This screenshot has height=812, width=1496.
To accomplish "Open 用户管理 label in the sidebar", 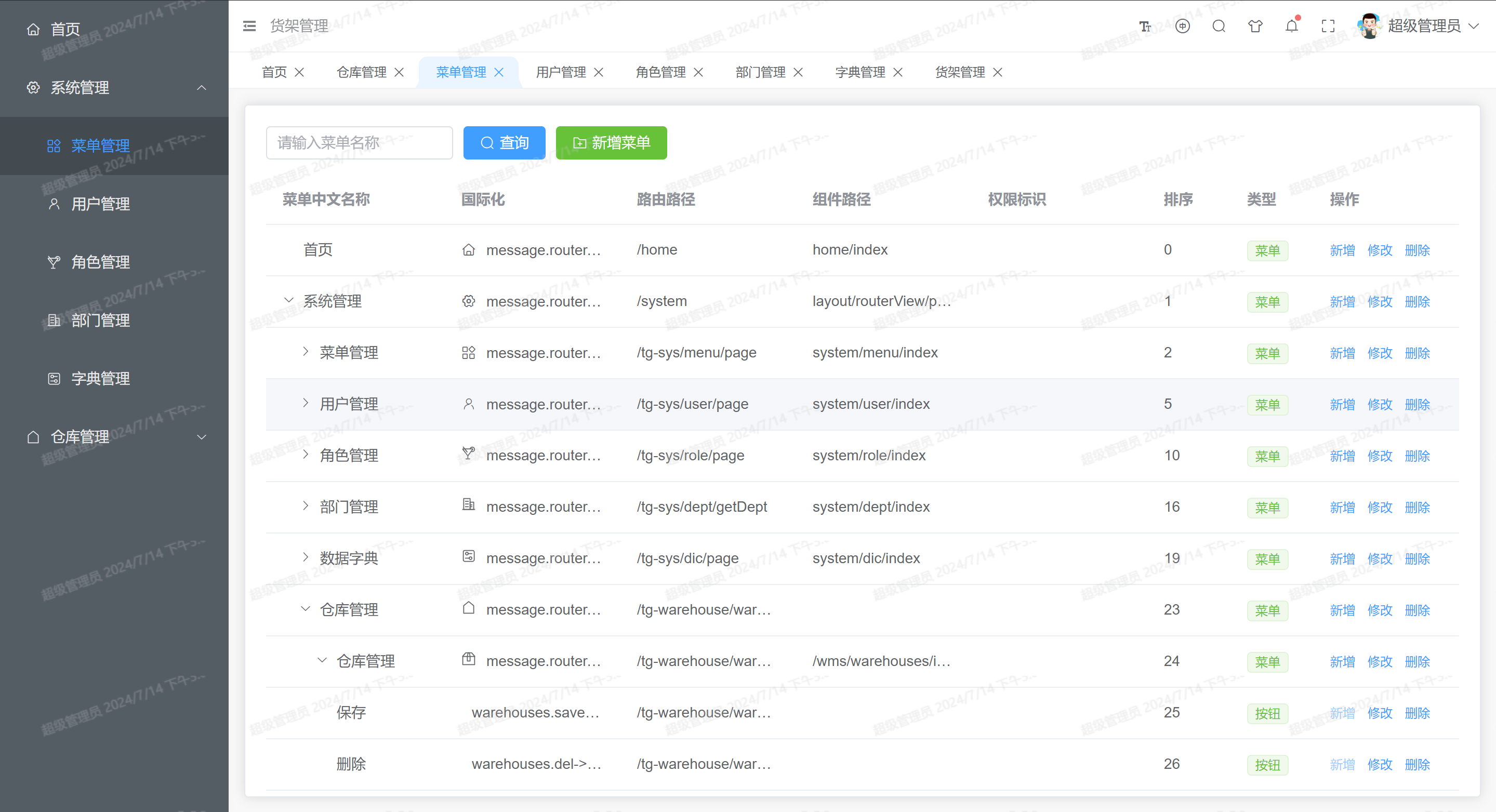I will [100, 204].
